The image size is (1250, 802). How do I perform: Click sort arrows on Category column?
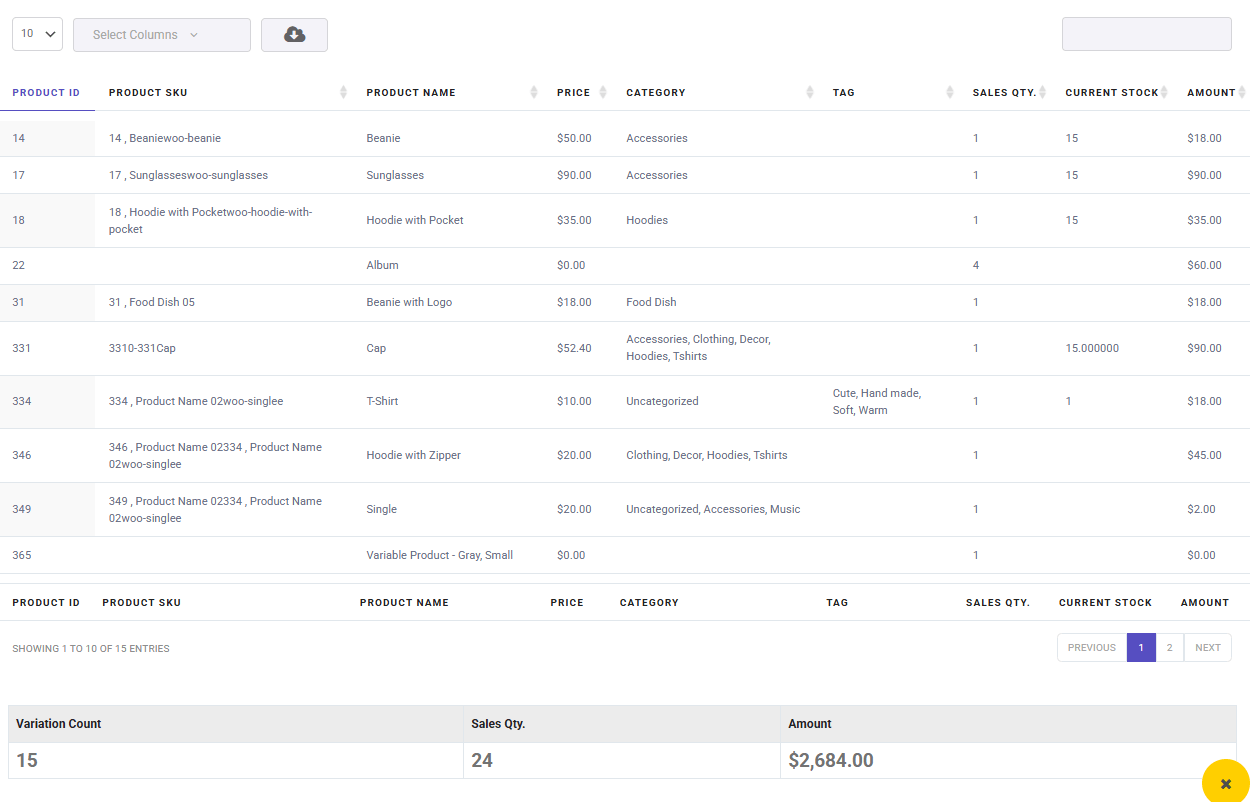[x=809, y=93]
